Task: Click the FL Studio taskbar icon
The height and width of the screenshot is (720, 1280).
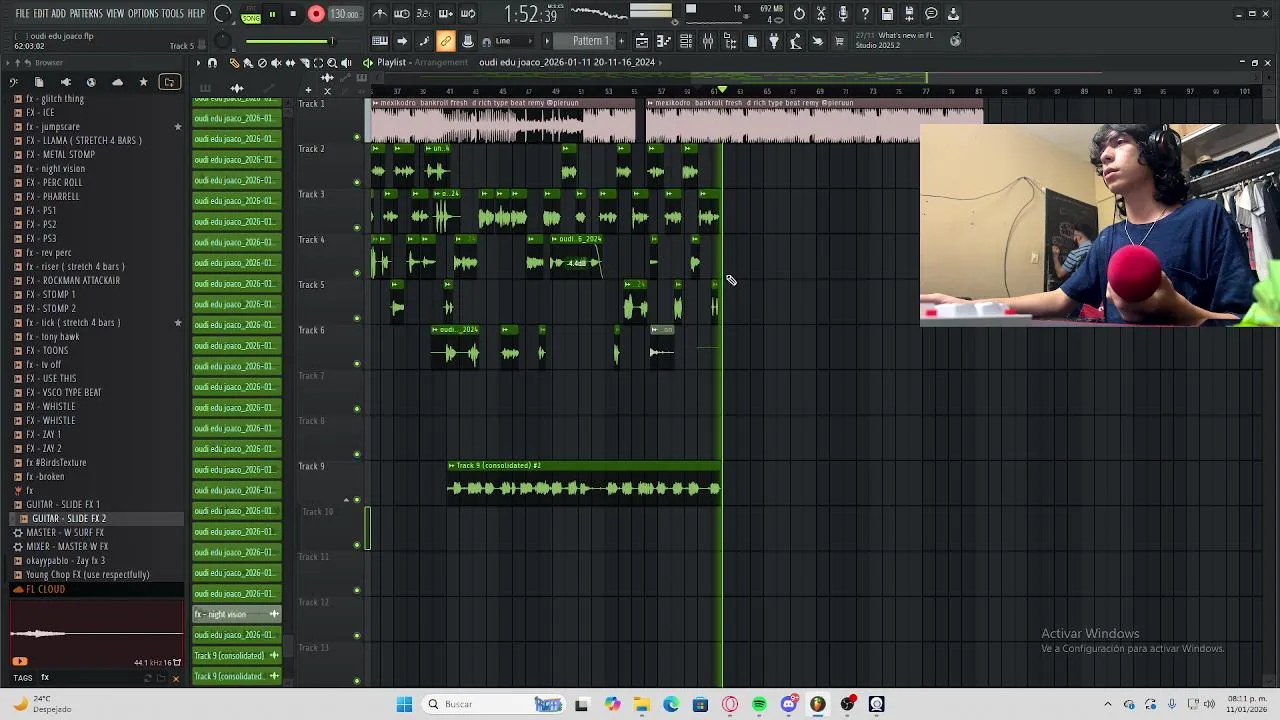Action: pos(817,705)
